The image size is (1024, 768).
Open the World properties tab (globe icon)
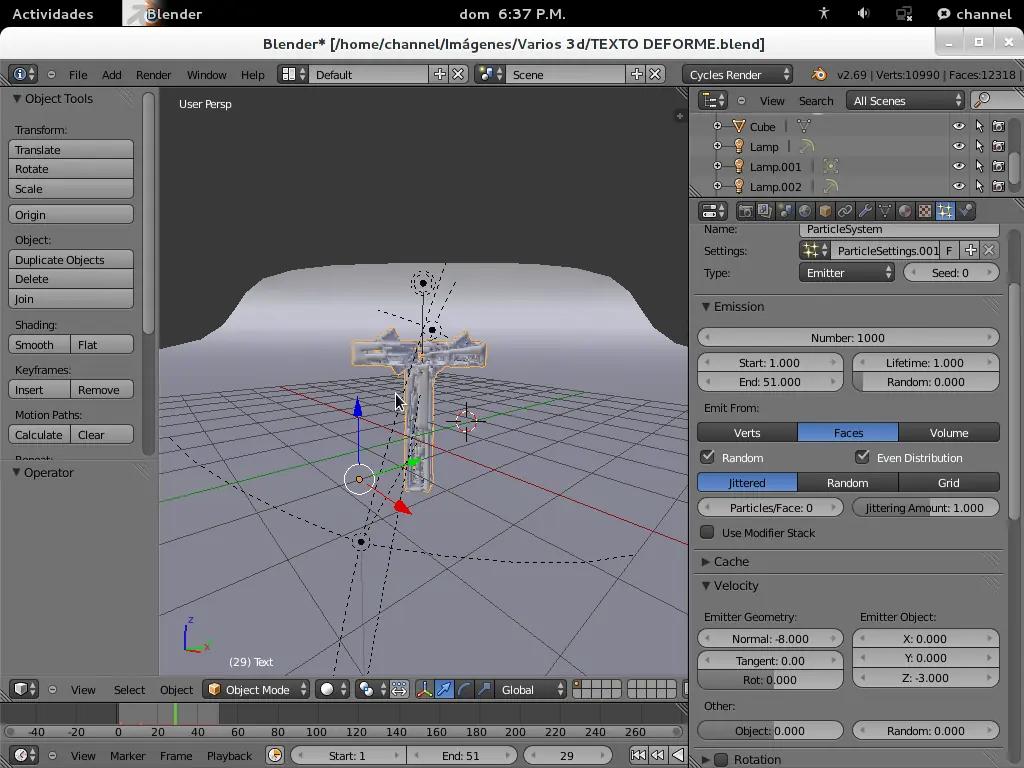(805, 211)
